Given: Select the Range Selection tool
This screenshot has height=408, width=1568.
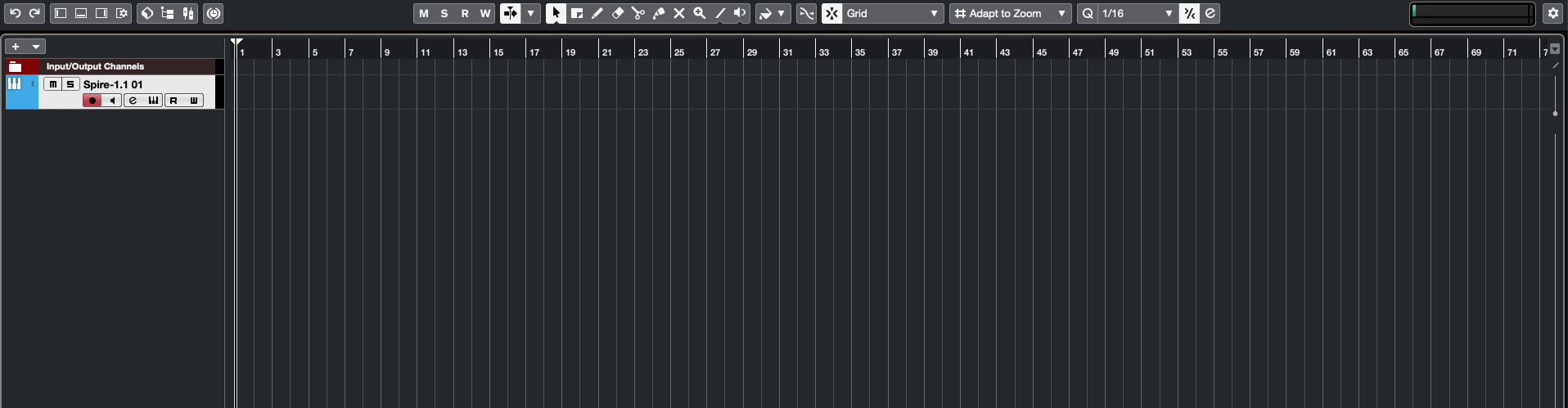Looking at the screenshot, I should 577,13.
